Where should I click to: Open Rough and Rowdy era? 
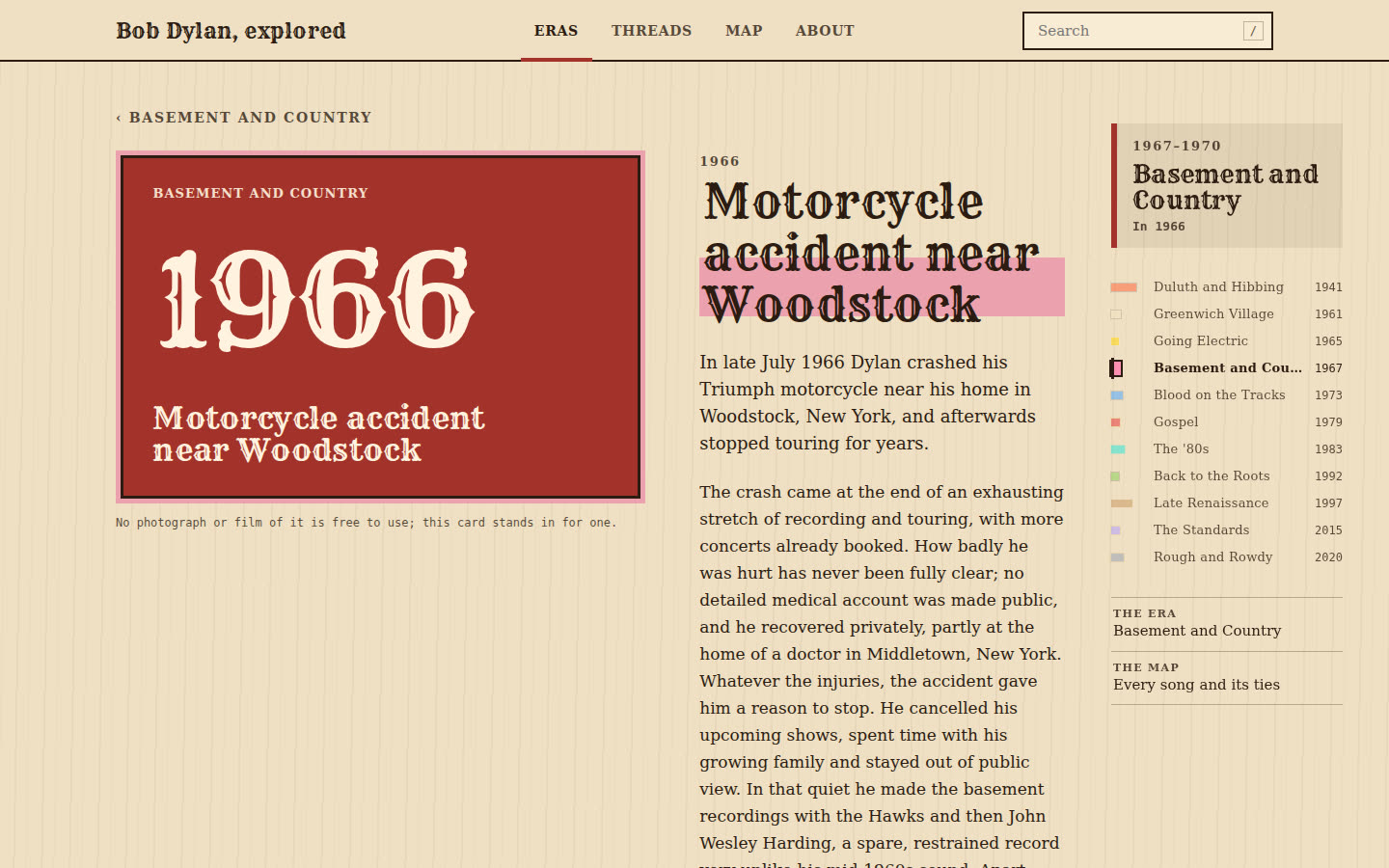point(1227,557)
